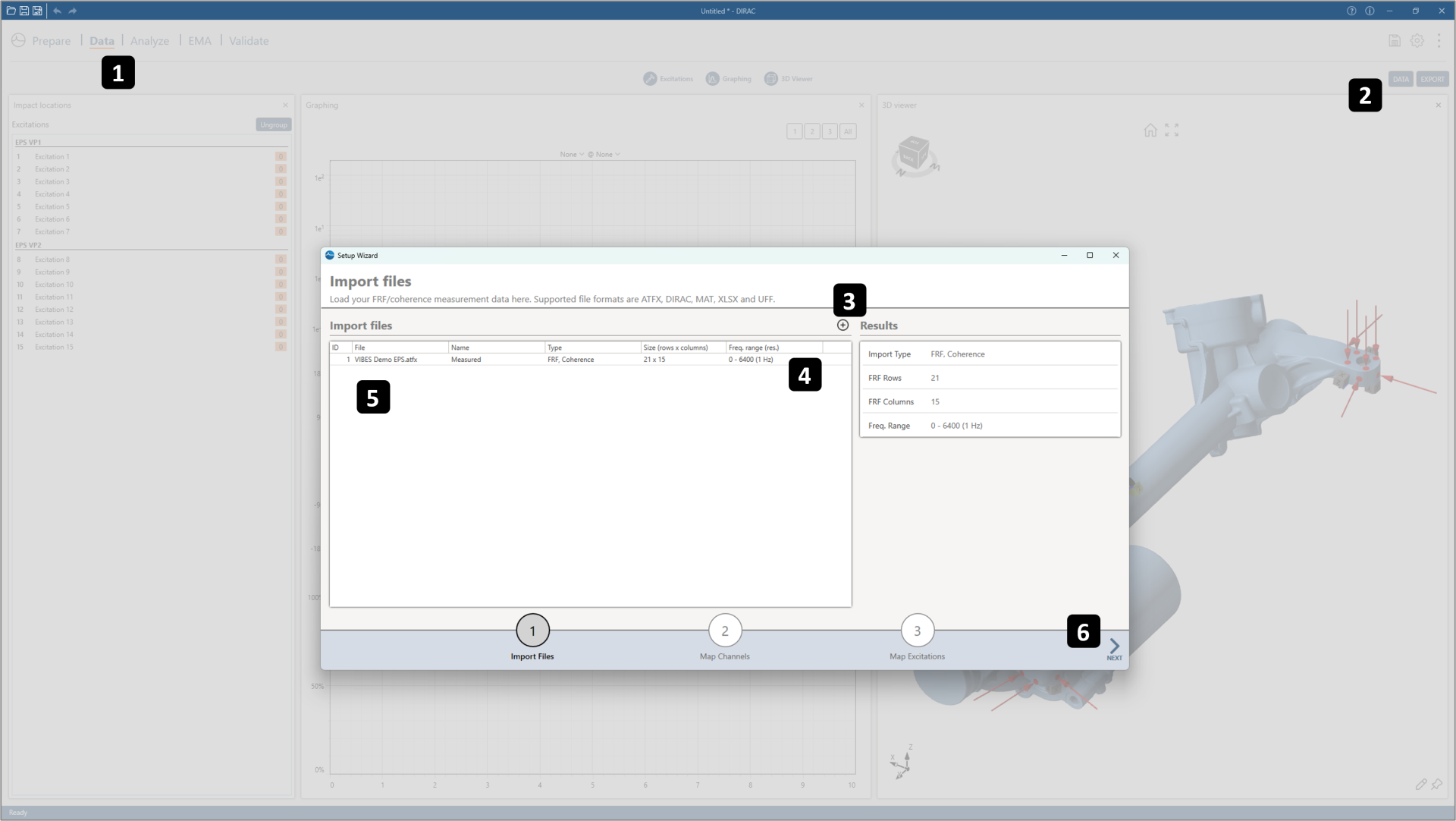The image size is (1456, 821).
Task: Click the open project folder icon
Action: click(11, 11)
